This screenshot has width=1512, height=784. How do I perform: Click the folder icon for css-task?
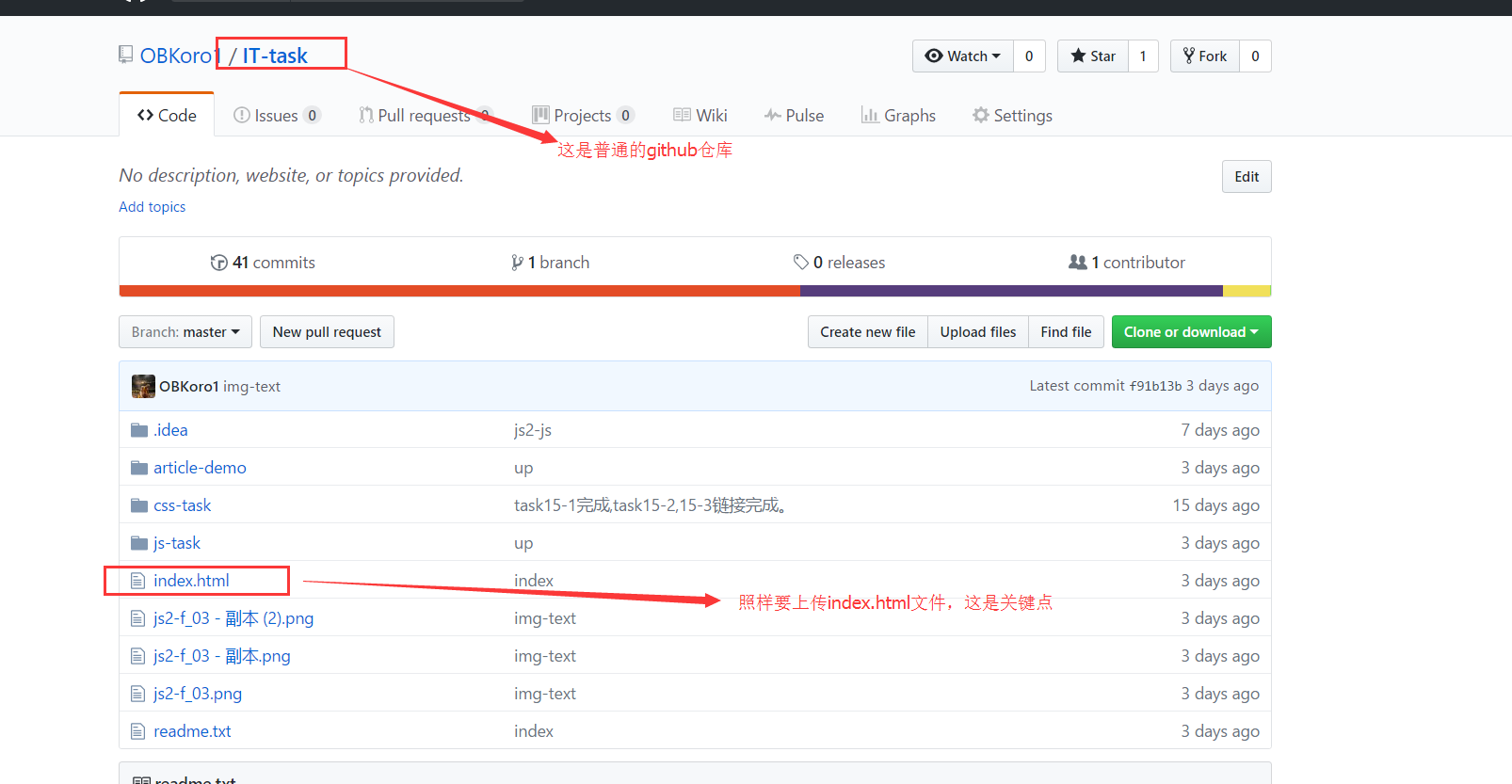point(139,505)
